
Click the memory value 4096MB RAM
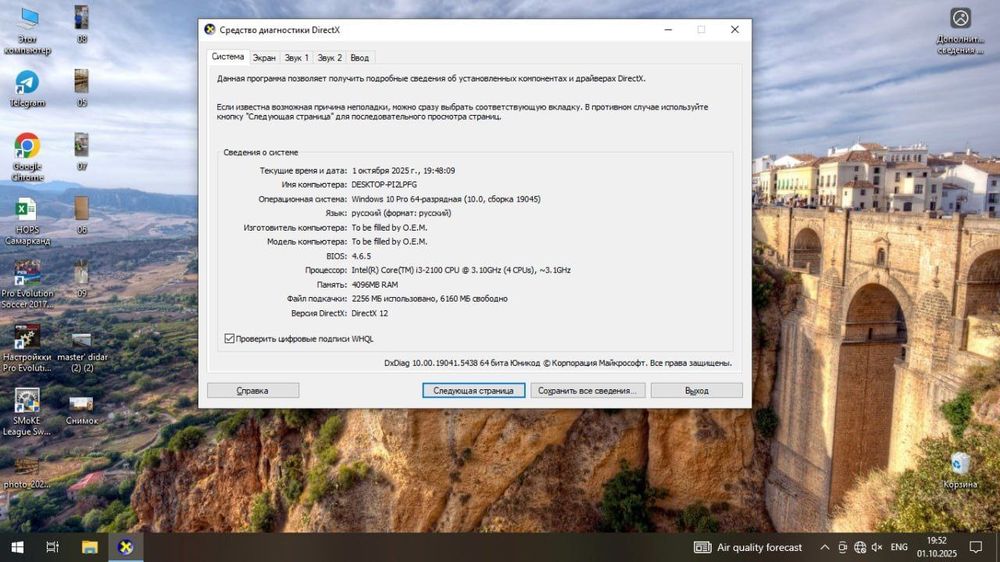[374, 285]
